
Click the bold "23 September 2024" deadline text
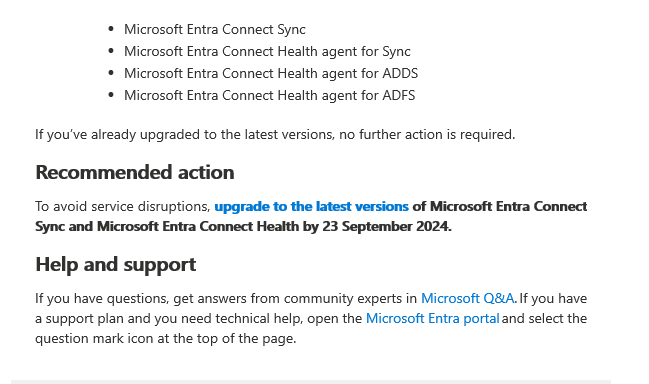tap(386, 226)
